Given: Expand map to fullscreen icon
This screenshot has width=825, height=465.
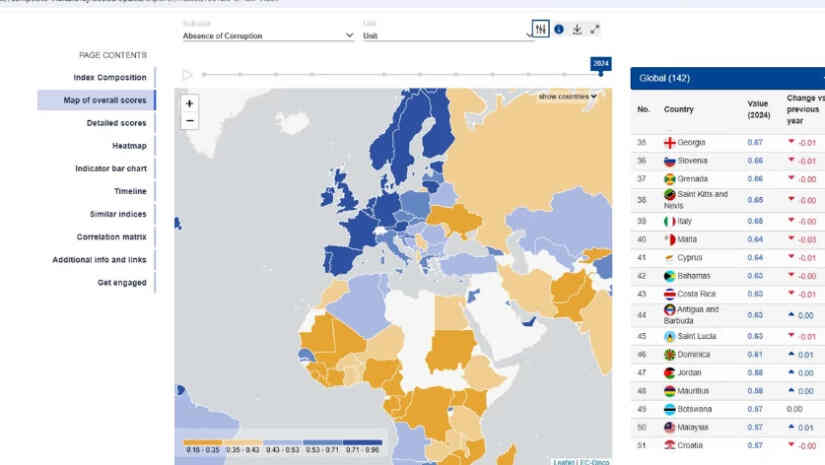Looking at the screenshot, I should coord(595,29).
